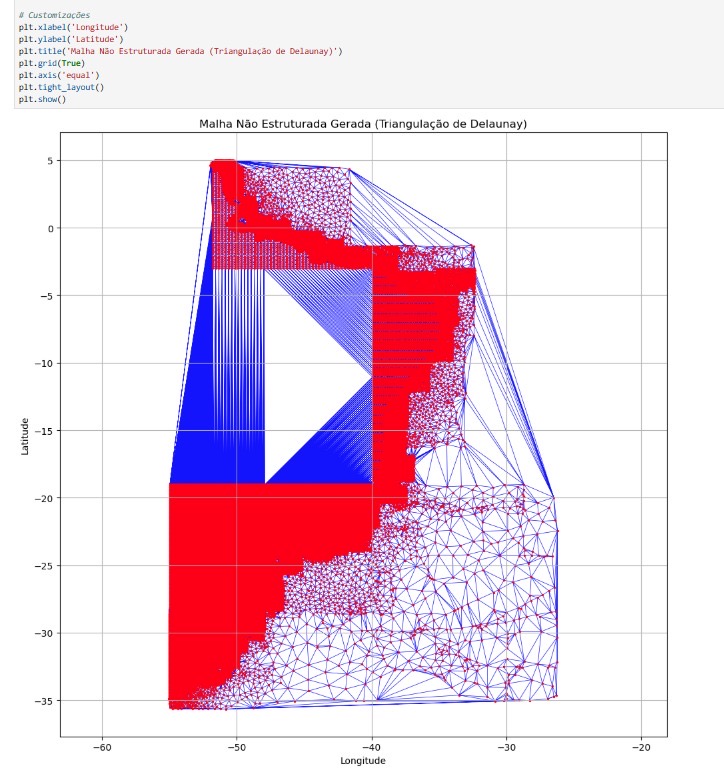Image resolution: width=724 pixels, height=772 pixels.
Task: Click the '# Customizações' comment line
Action: coord(54,15)
